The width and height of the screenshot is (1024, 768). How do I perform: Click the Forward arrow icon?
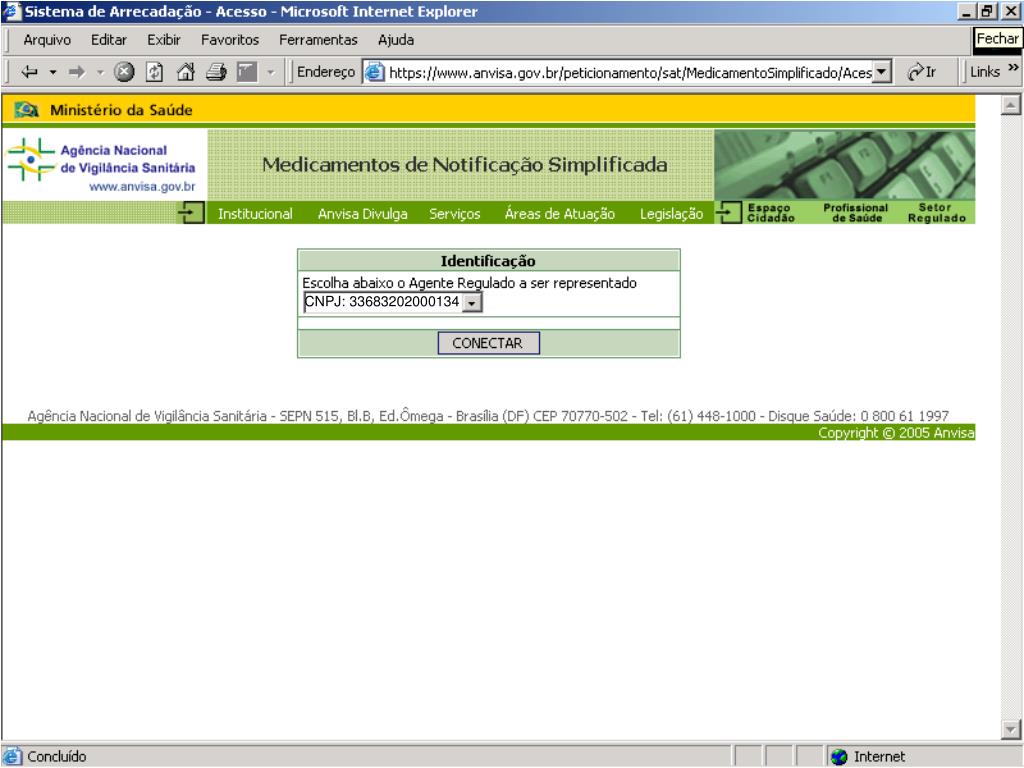(77, 72)
